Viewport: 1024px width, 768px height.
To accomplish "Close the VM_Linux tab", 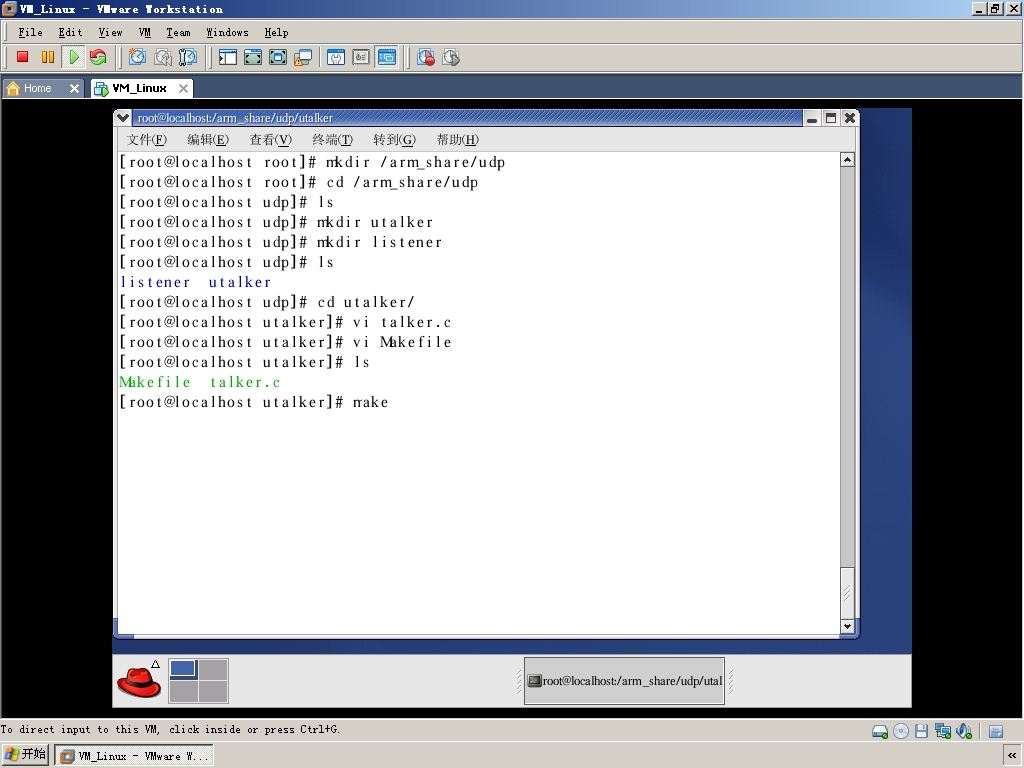I will coord(184,88).
